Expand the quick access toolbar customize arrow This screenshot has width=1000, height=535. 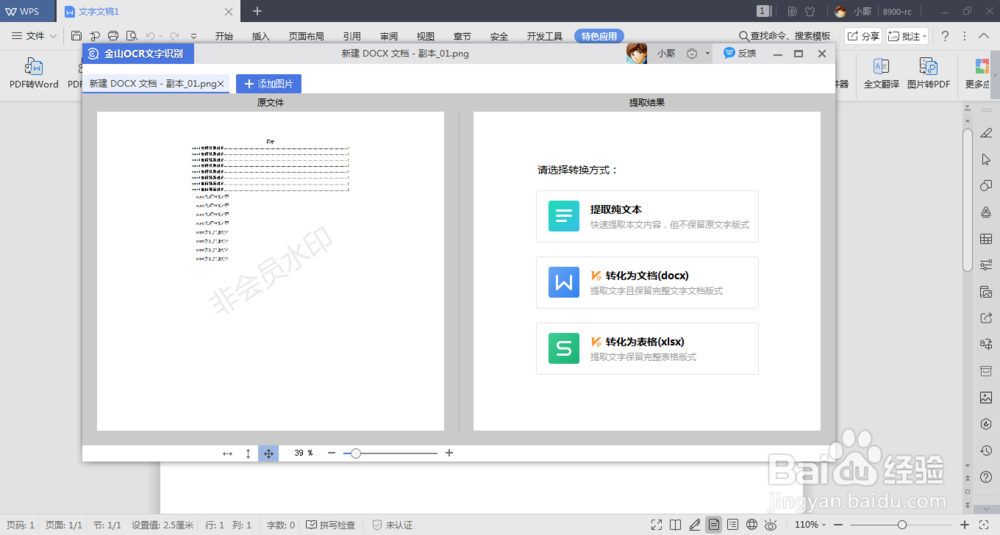194,36
